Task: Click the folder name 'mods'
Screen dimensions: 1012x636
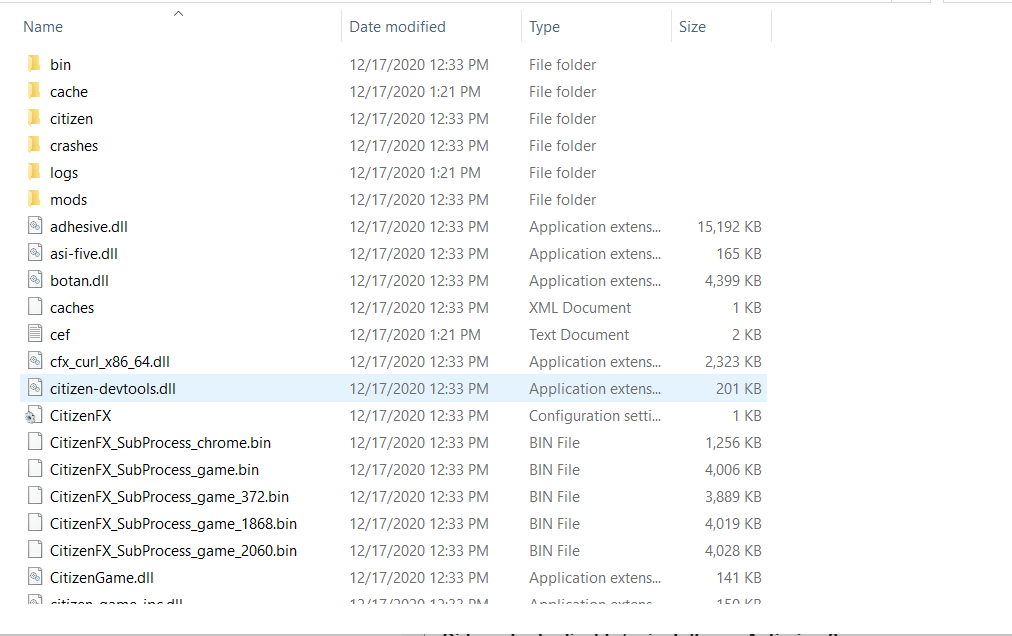Action: (x=68, y=200)
